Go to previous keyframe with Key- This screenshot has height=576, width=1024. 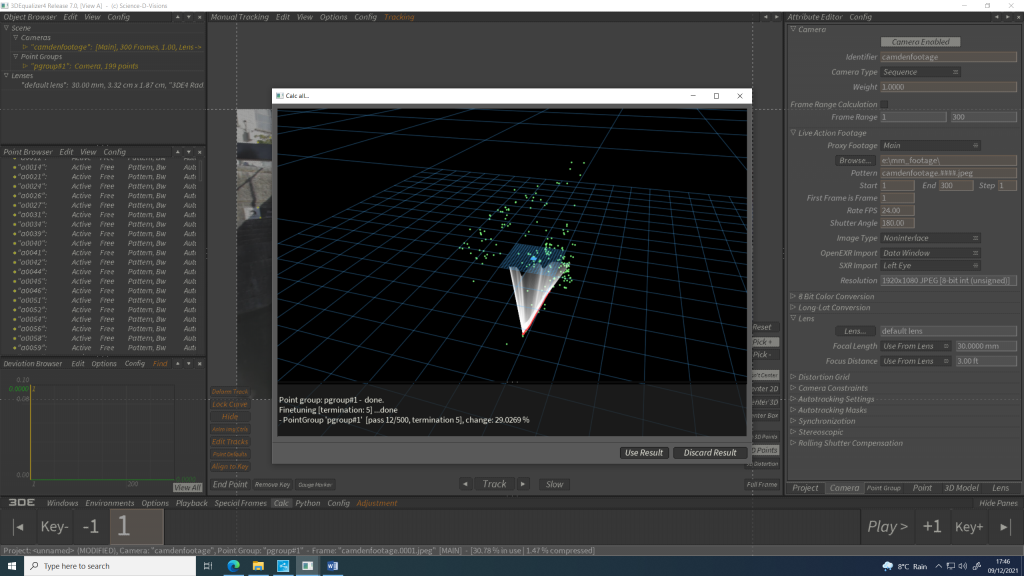click(54, 526)
